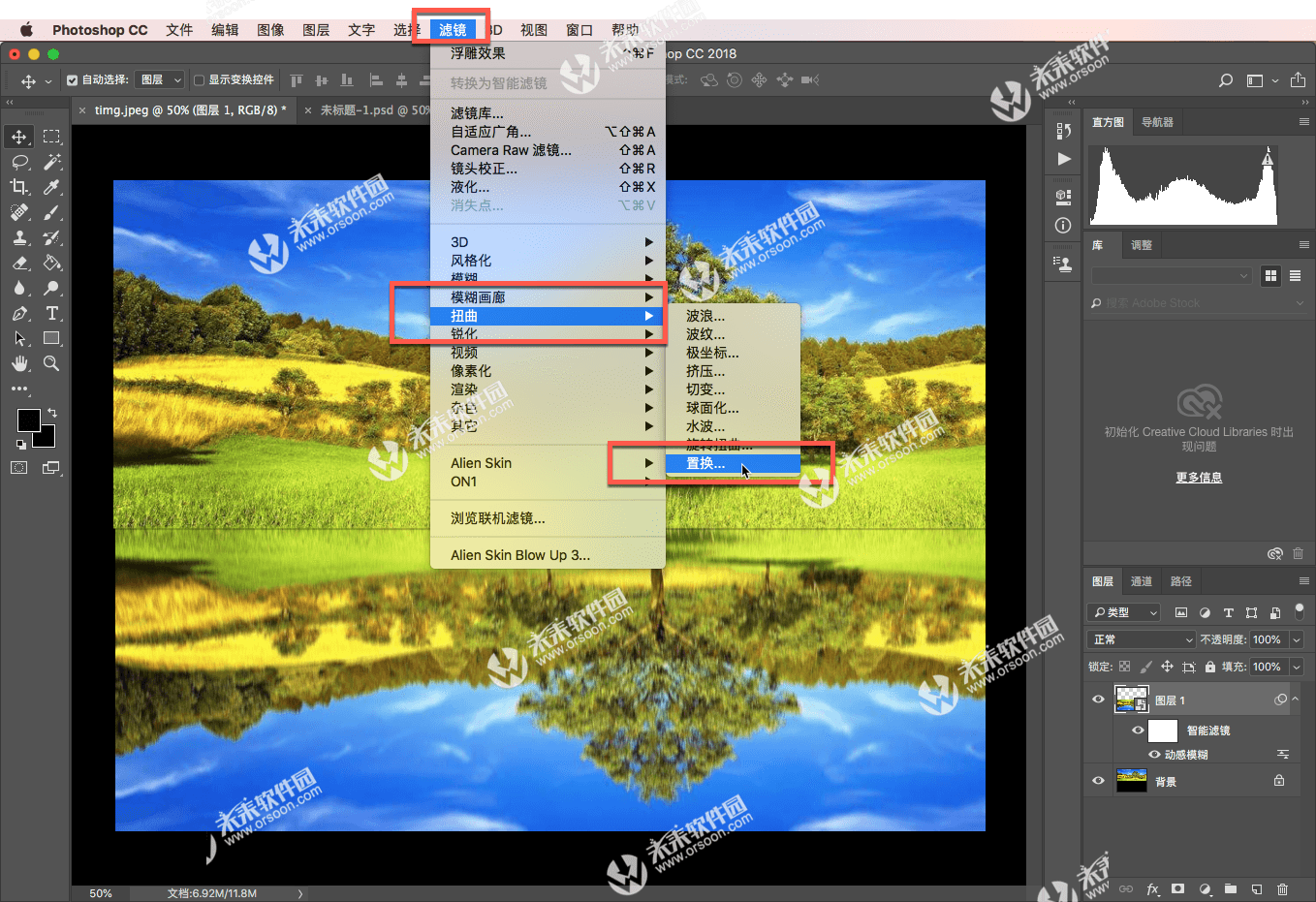Select the Blur tool droplet icon
The width and height of the screenshot is (1316, 902).
click(x=19, y=288)
